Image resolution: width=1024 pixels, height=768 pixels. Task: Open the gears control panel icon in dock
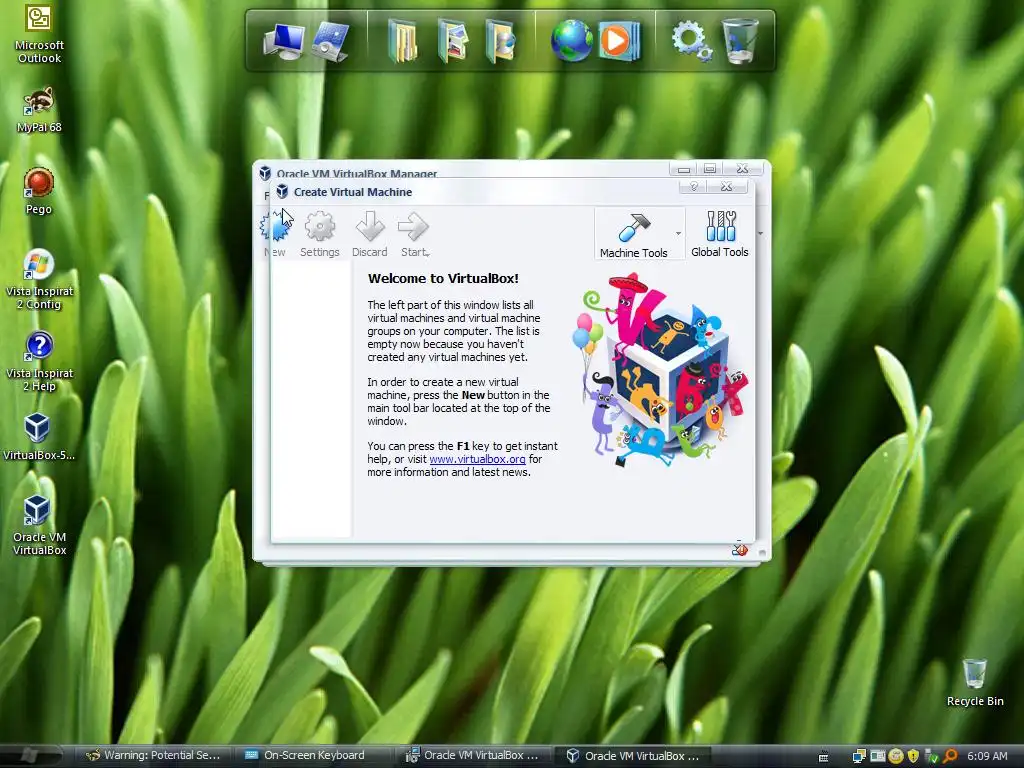[692, 40]
